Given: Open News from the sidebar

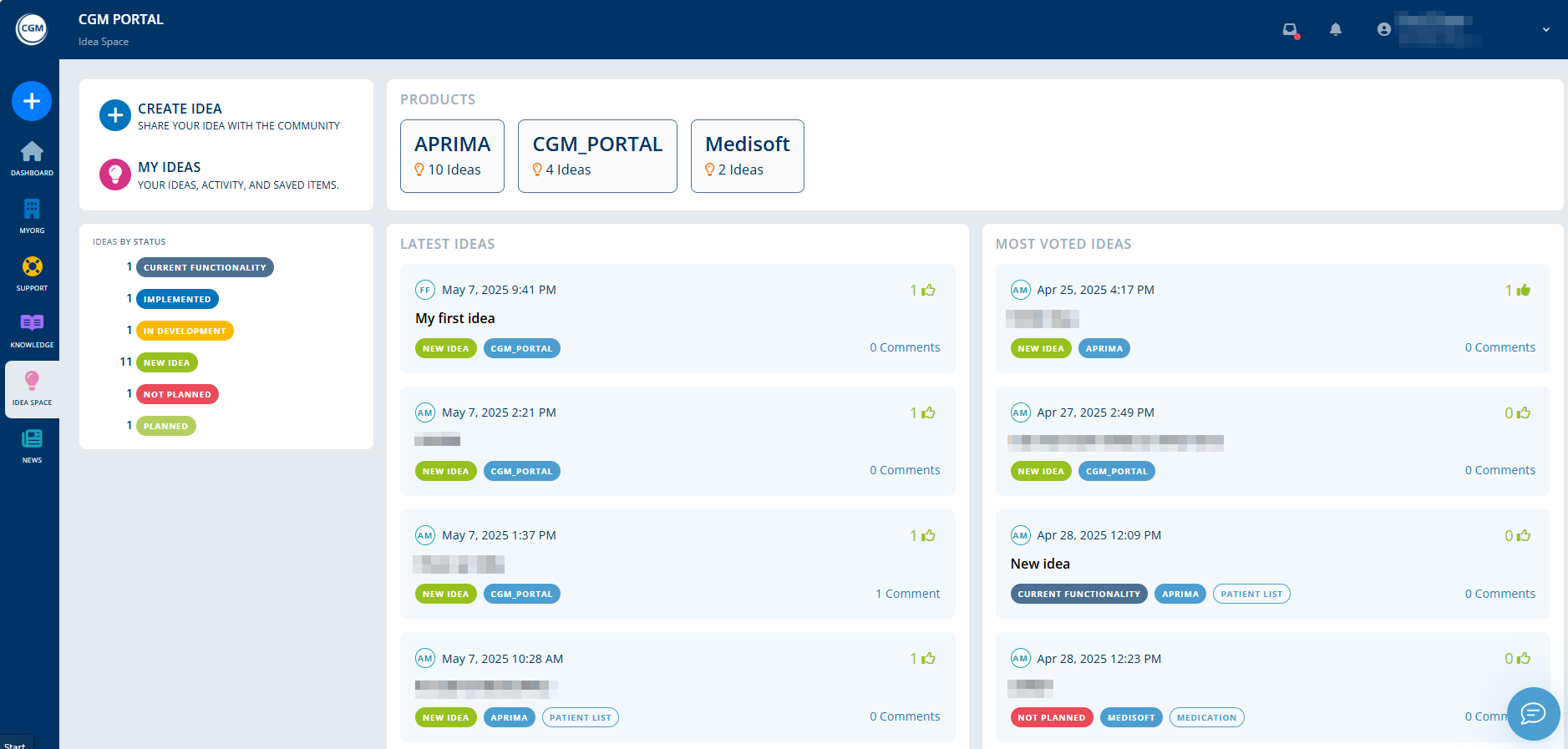Looking at the screenshot, I should 32,444.
